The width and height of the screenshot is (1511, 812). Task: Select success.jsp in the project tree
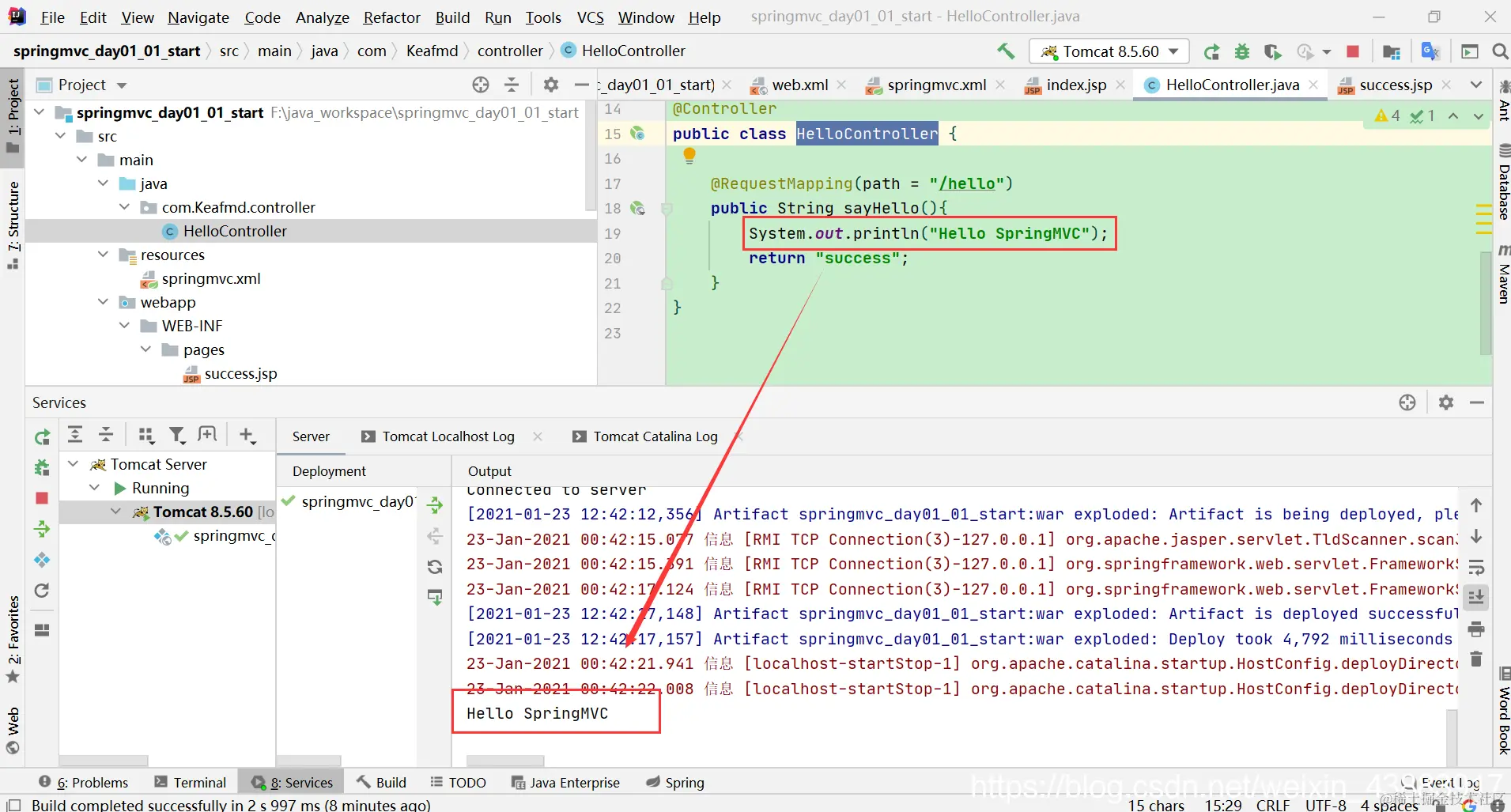tap(240, 373)
